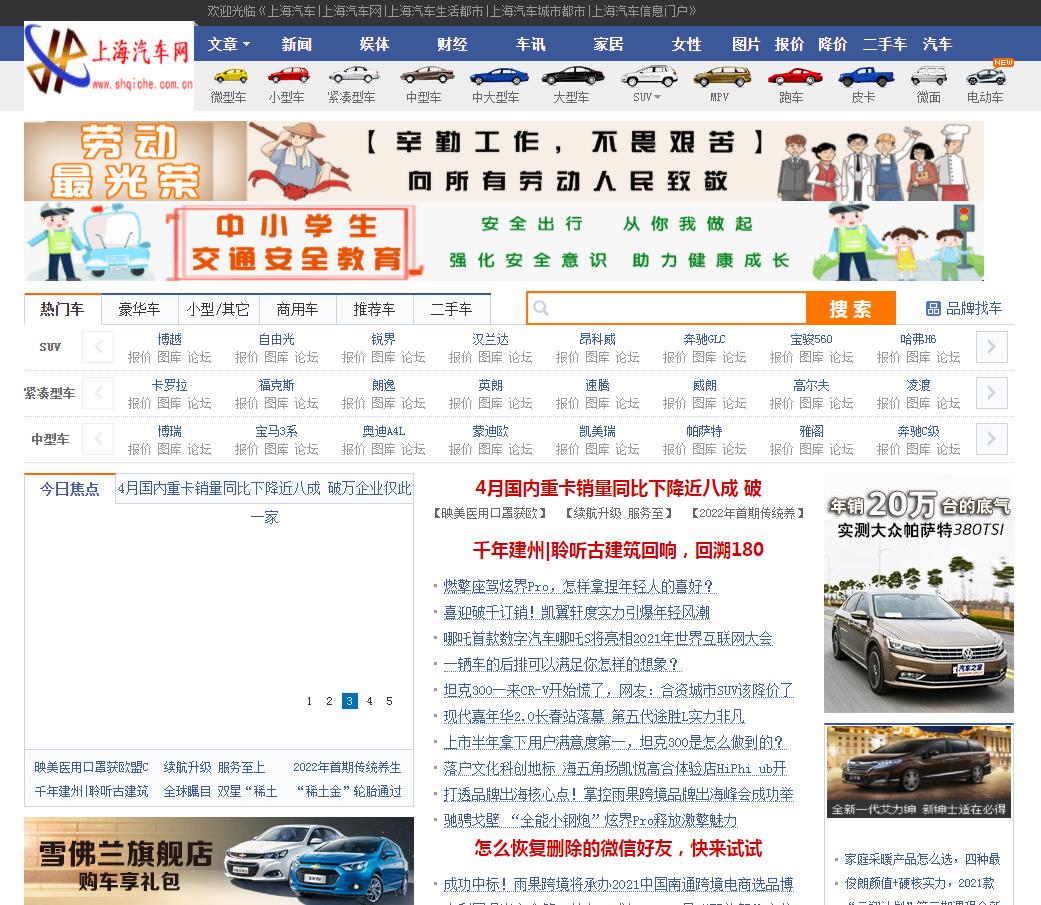
Task: Show previous SUV models with left arrow
Action: click(98, 347)
